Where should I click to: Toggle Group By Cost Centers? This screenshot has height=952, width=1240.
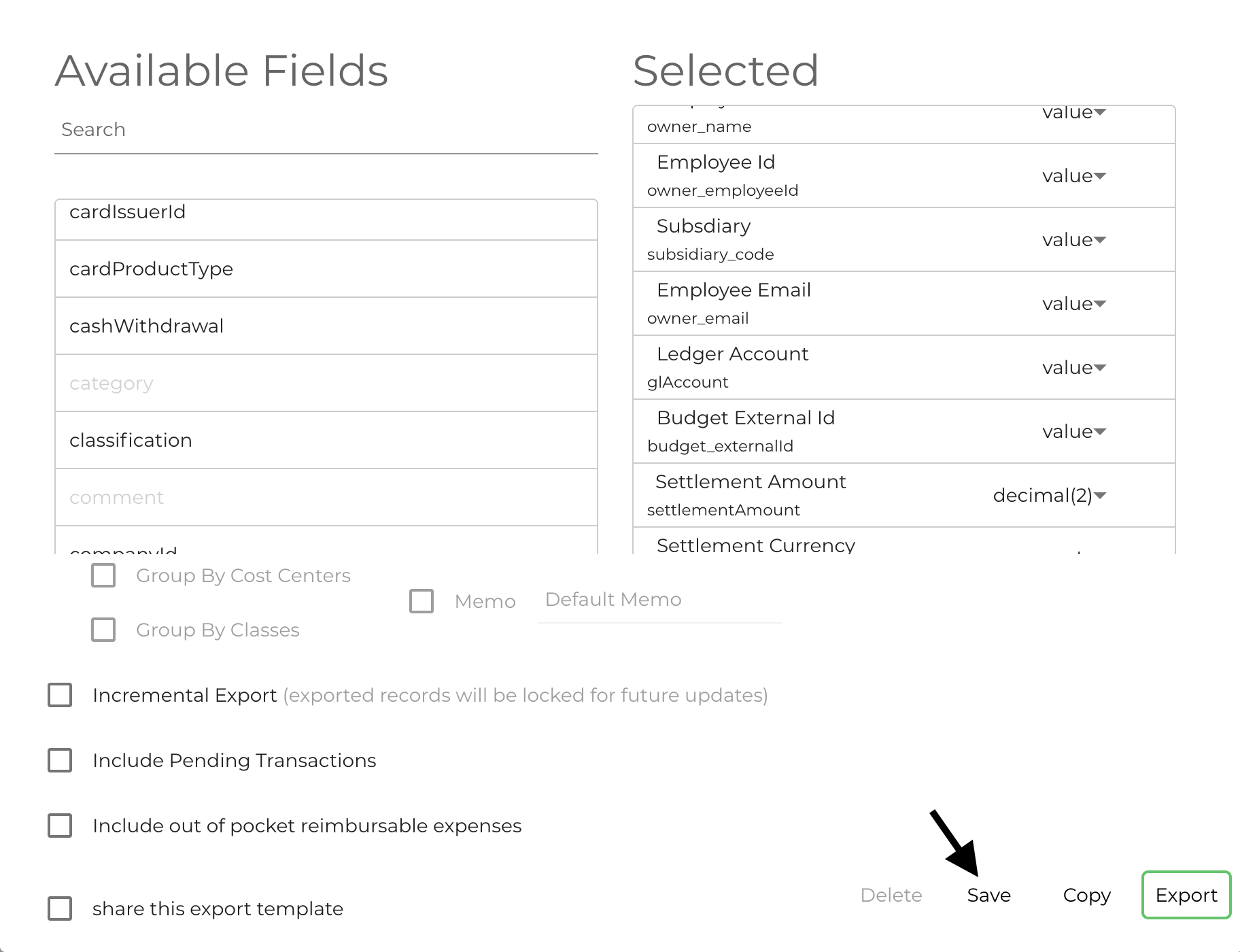pyautogui.click(x=103, y=575)
